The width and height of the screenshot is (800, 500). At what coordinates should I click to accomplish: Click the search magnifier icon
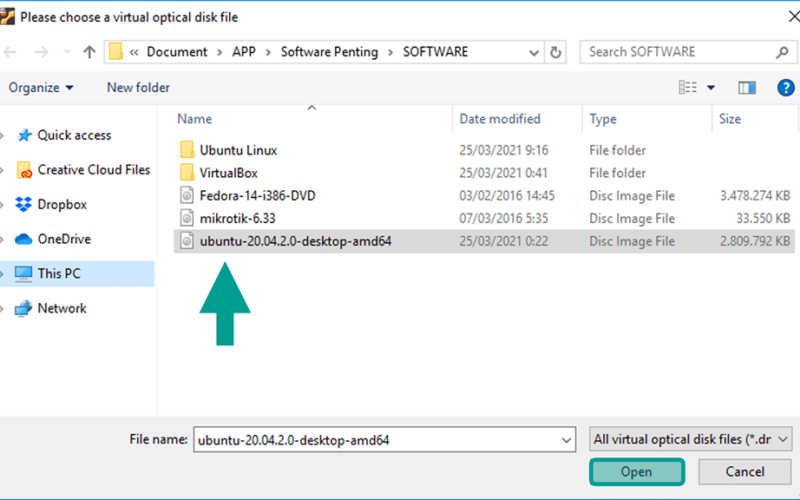coord(782,52)
